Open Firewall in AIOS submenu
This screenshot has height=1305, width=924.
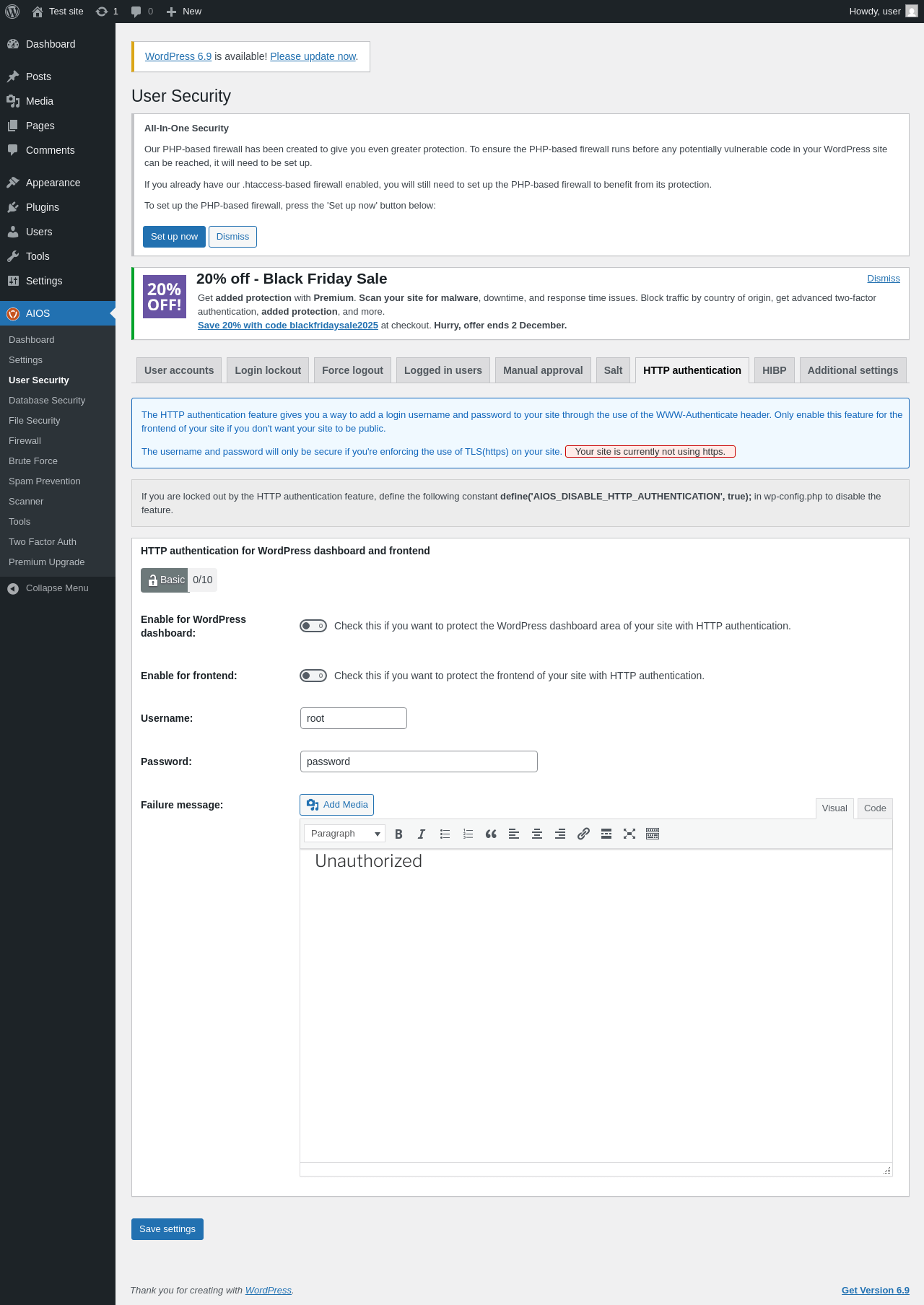pyautogui.click(x=58, y=441)
